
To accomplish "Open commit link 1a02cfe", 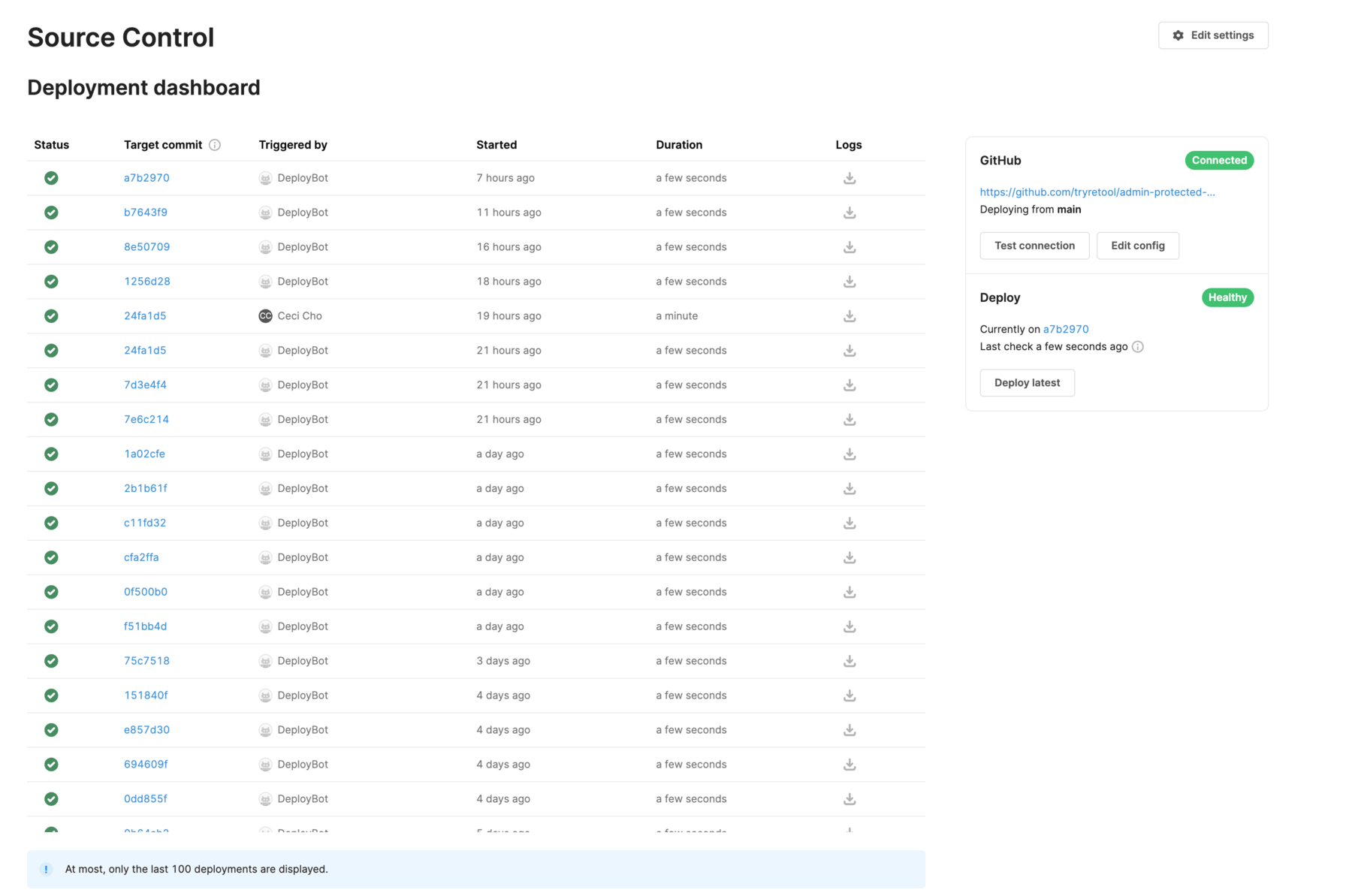I will 144,454.
